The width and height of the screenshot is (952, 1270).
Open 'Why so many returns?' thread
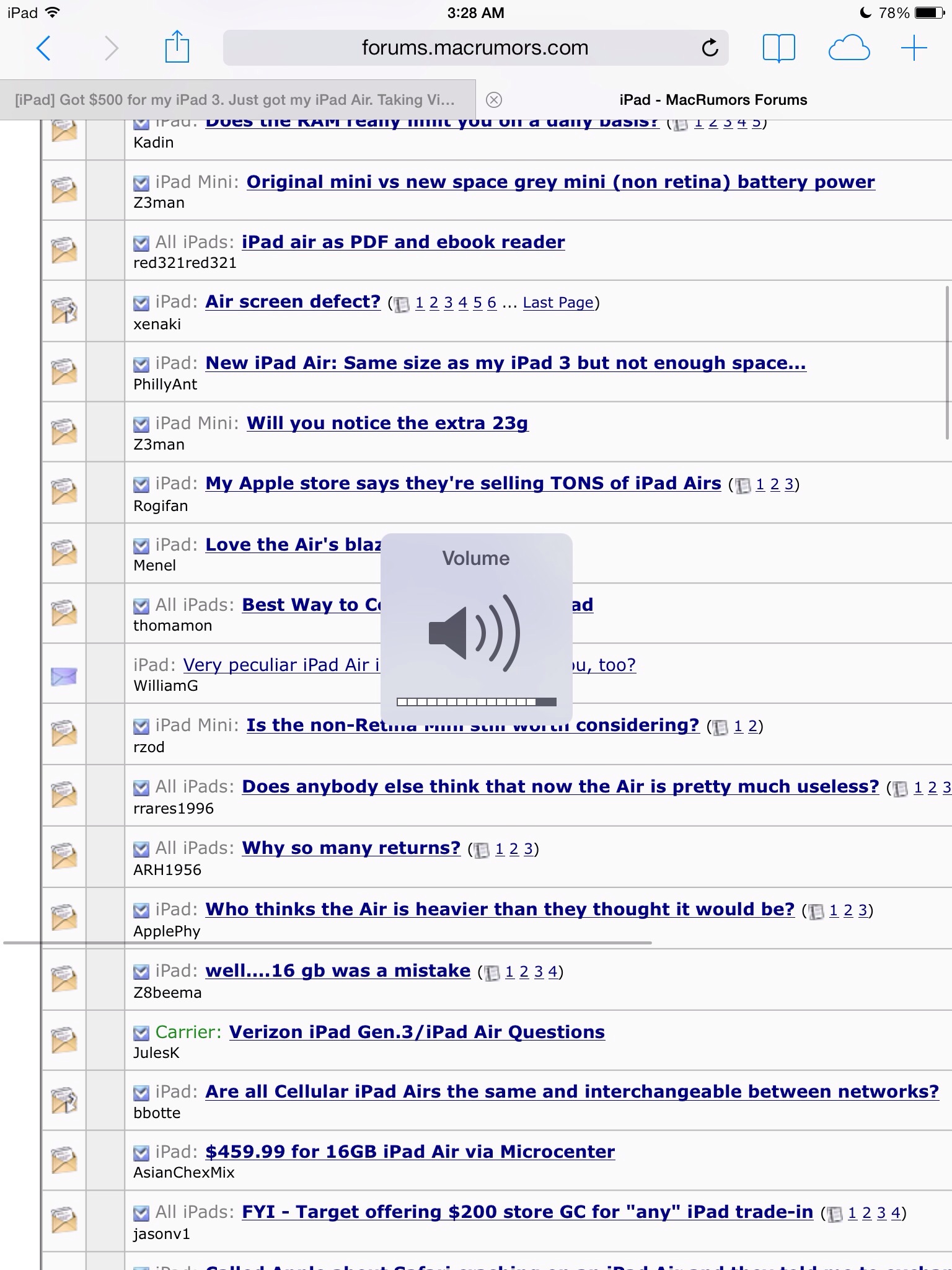click(351, 848)
